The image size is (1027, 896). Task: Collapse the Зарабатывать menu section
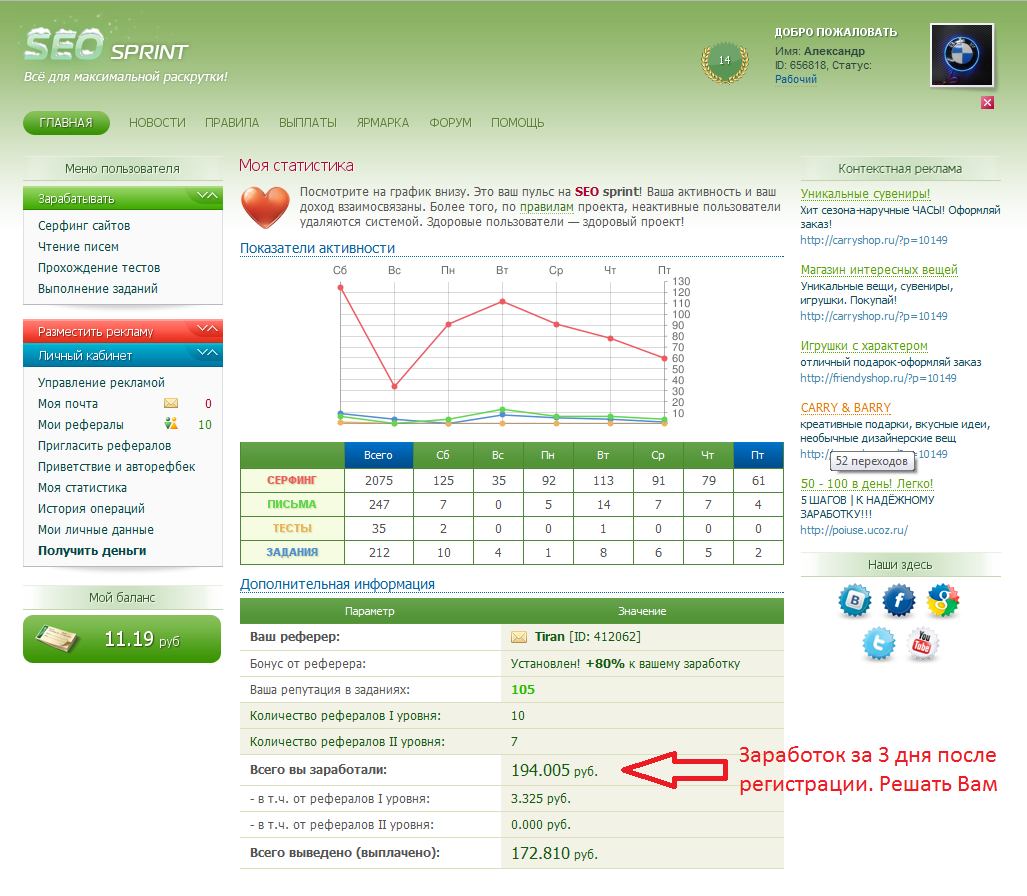123,198
